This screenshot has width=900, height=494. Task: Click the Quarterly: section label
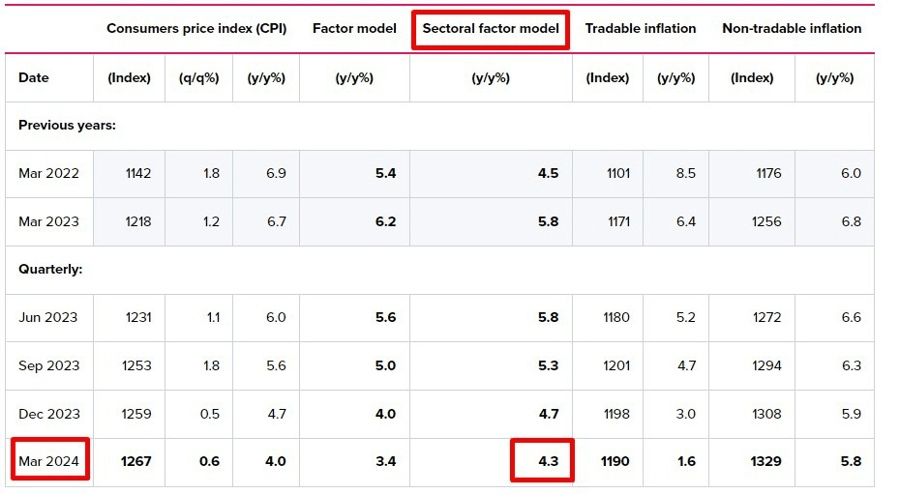click(50, 270)
